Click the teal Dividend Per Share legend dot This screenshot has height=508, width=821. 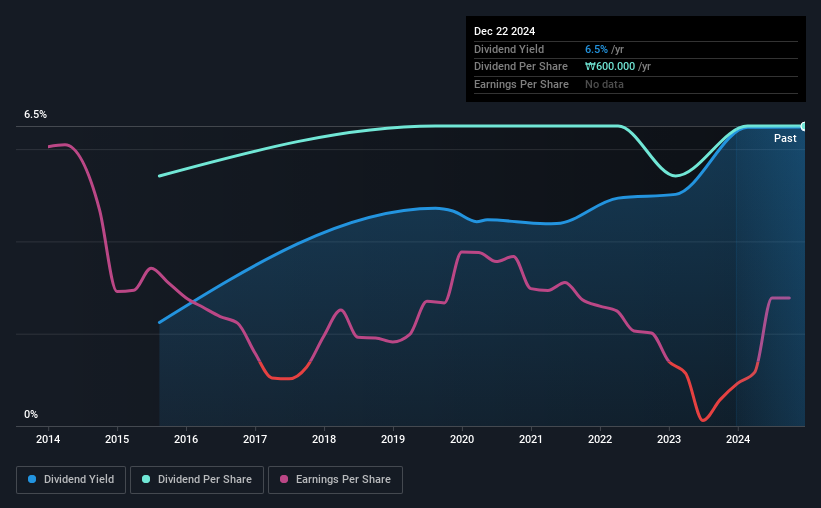[x=146, y=479]
